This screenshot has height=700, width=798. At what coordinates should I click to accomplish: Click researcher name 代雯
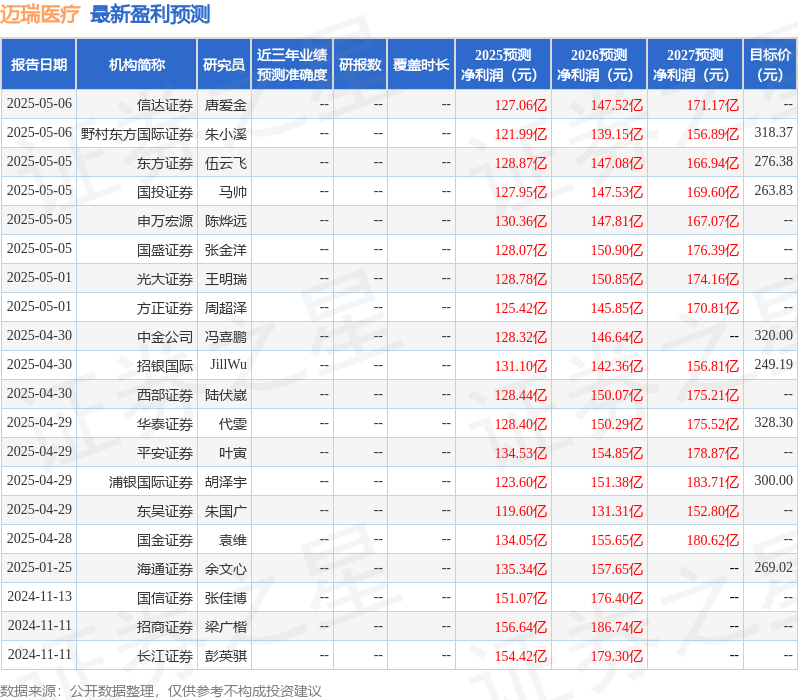(233, 425)
